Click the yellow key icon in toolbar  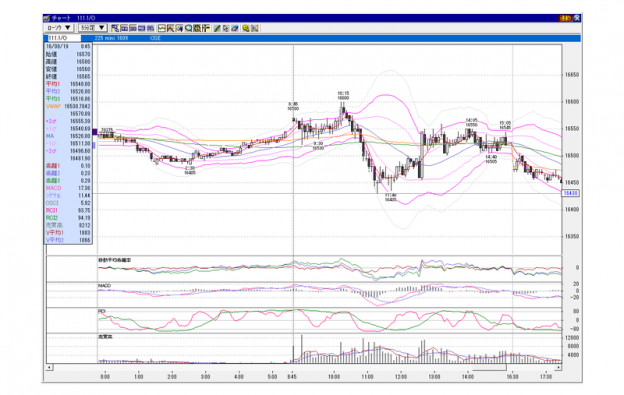point(246,28)
